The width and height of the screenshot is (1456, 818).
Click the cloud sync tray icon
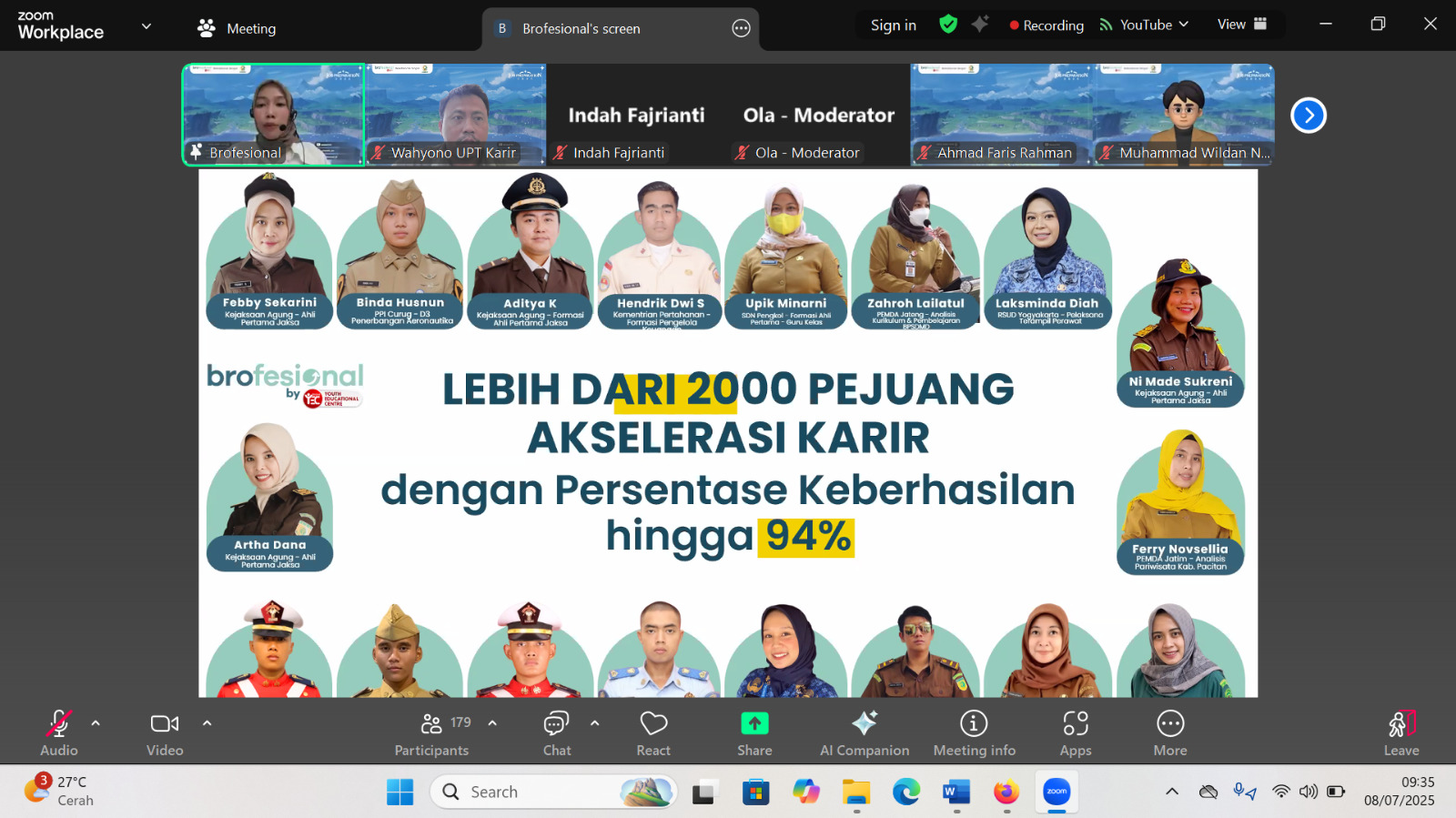pyautogui.click(x=1208, y=792)
